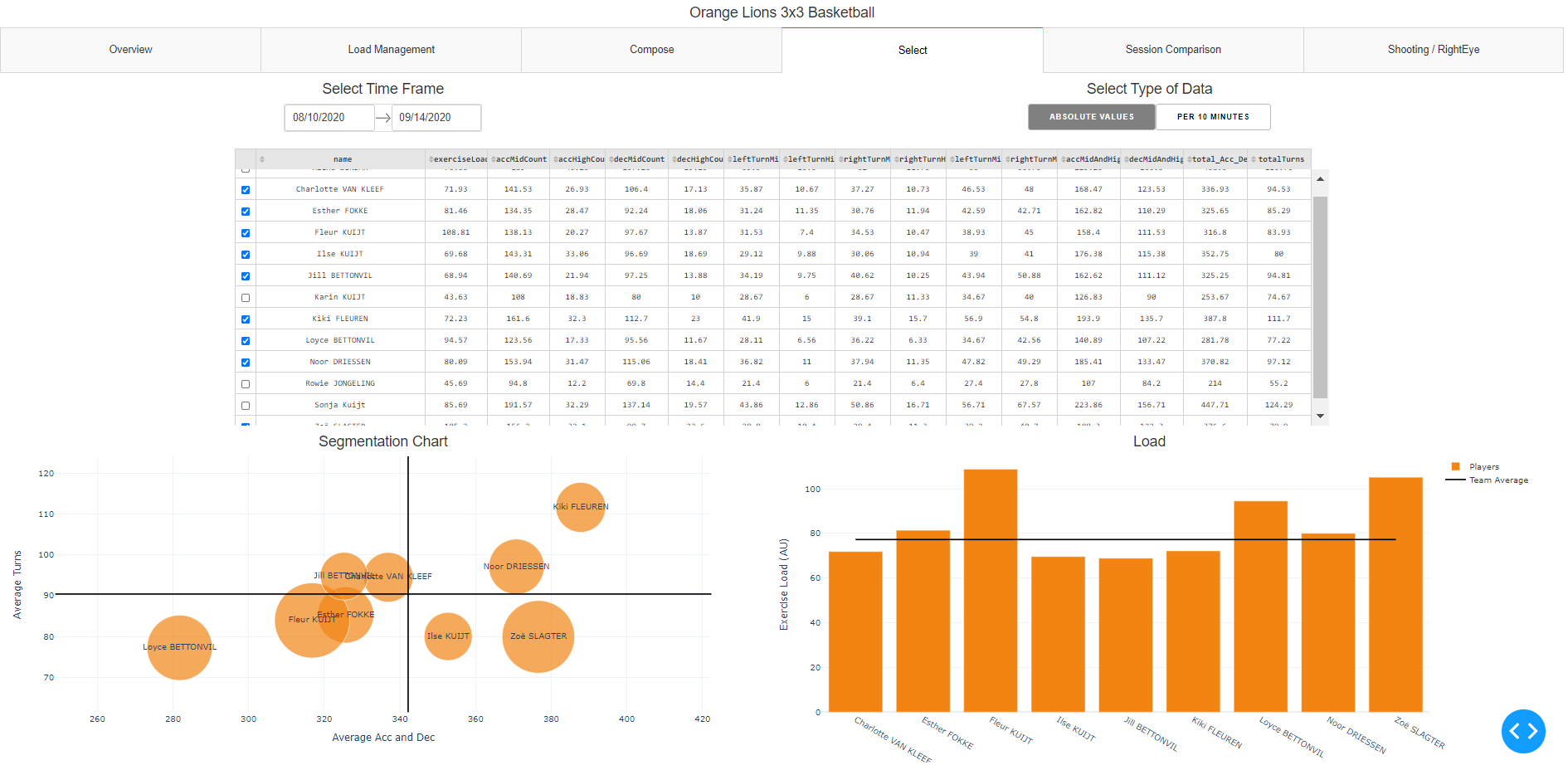Check Rowie JONGELING to include her

click(245, 383)
